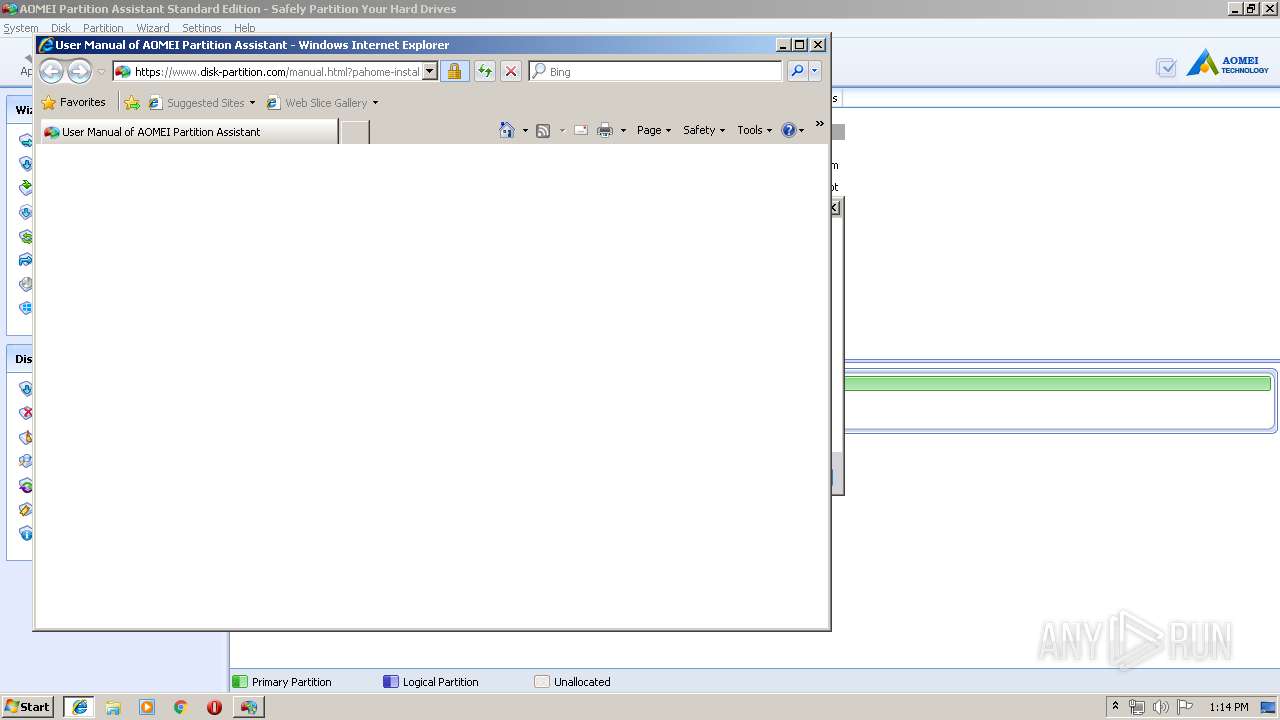Open Windows Explorer from the taskbar
This screenshot has height=720, width=1280.
pos(113,707)
